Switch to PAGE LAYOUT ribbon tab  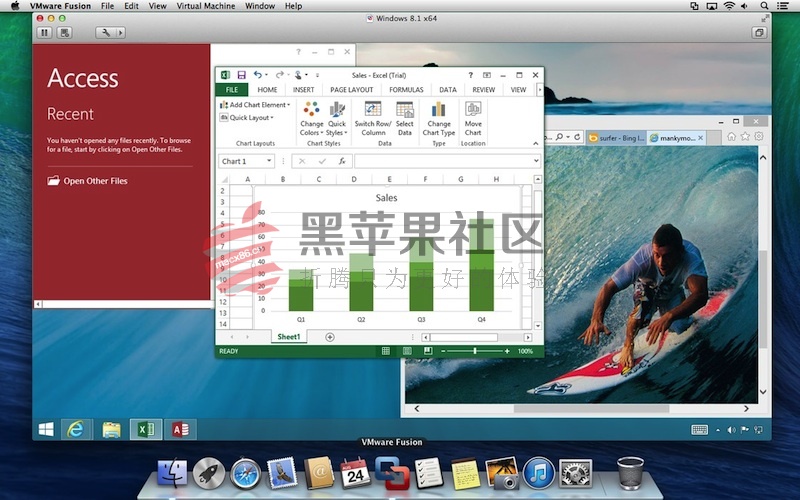click(x=352, y=89)
